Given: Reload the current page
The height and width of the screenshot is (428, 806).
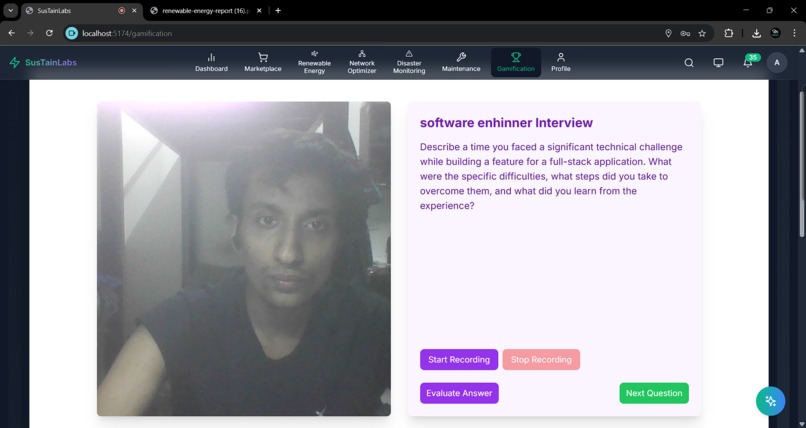Looking at the screenshot, I should pyautogui.click(x=49, y=33).
